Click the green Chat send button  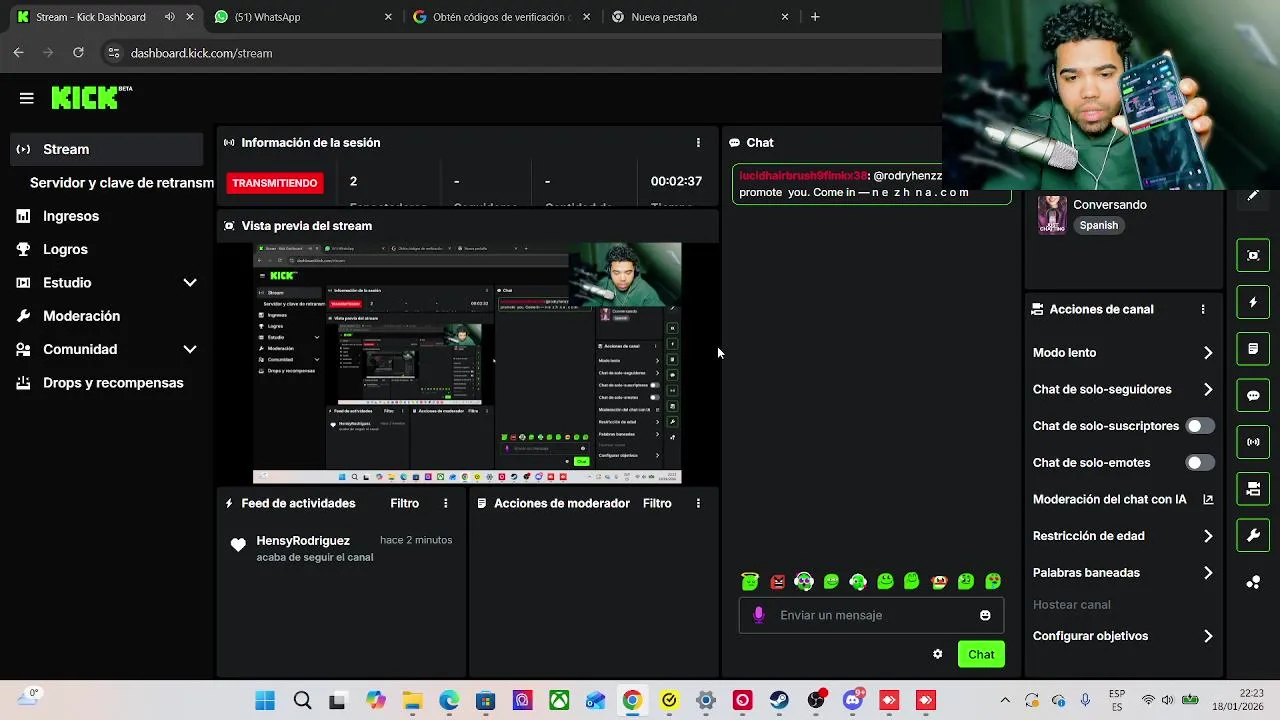pyautogui.click(x=981, y=654)
